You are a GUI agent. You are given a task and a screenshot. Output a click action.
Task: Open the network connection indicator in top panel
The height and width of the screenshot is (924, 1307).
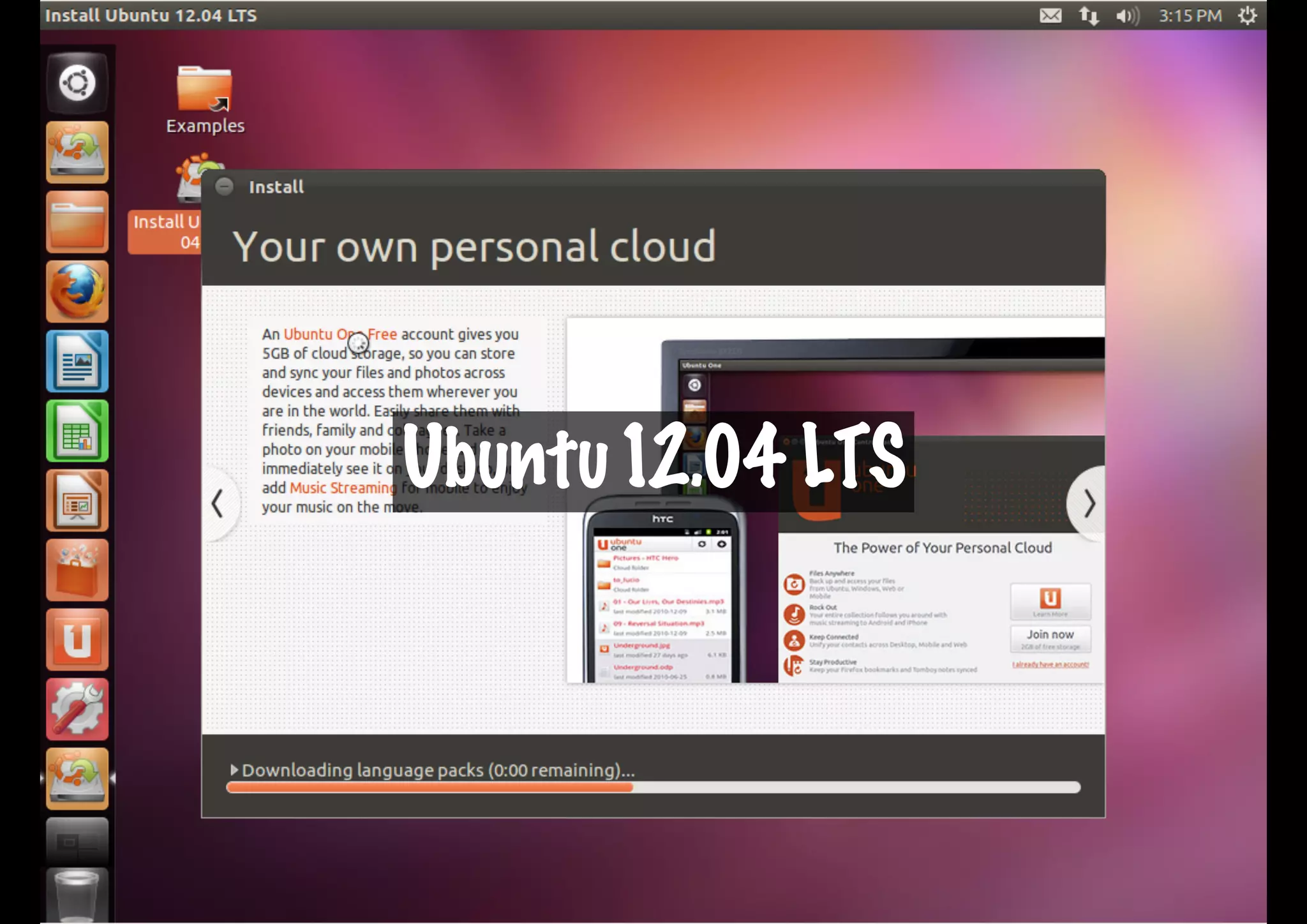click(x=1089, y=15)
